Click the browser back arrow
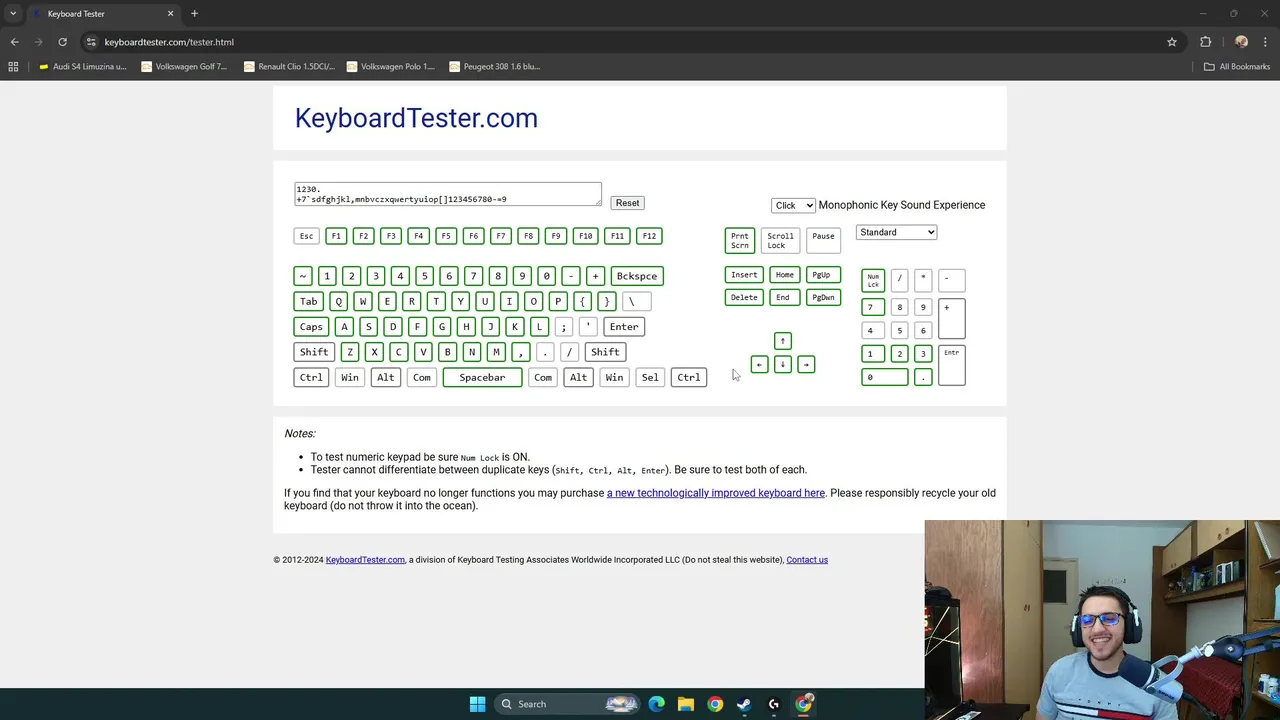 point(14,42)
